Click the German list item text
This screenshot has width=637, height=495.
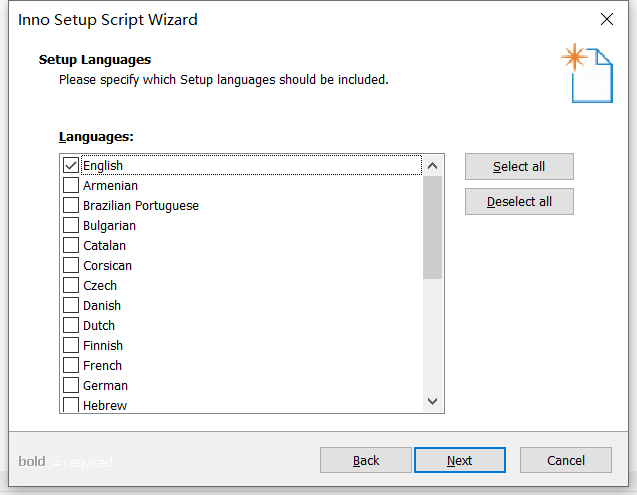[105, 385]
